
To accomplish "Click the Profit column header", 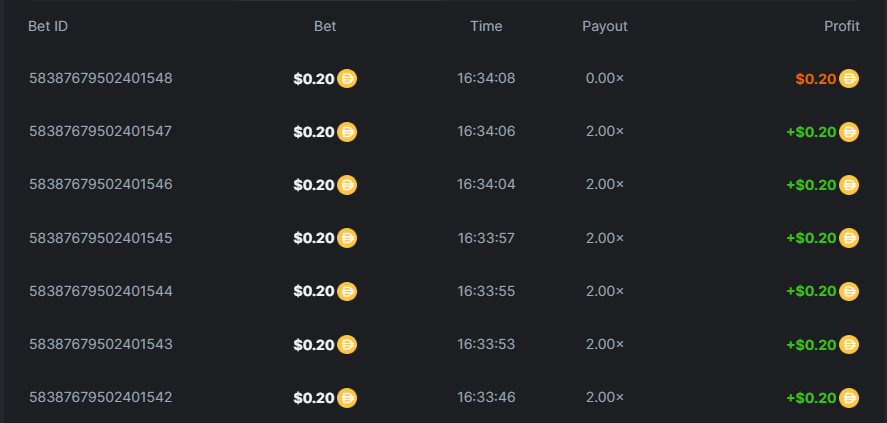I will (841, 26).
